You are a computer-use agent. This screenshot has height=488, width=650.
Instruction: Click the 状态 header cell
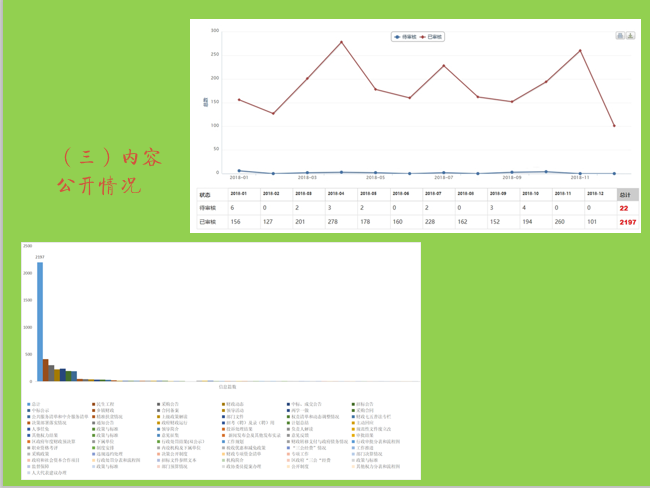click(206, 194)
